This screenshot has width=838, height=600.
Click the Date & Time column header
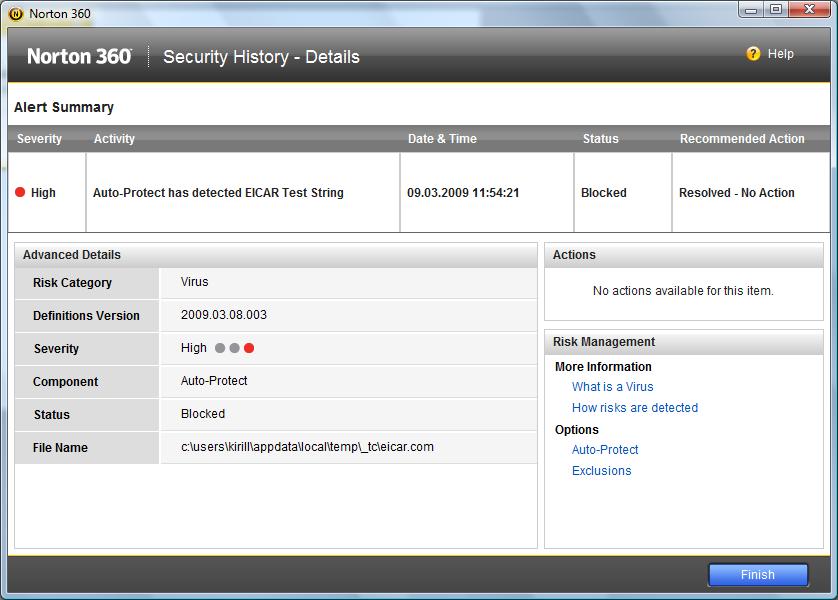point(443,139)
